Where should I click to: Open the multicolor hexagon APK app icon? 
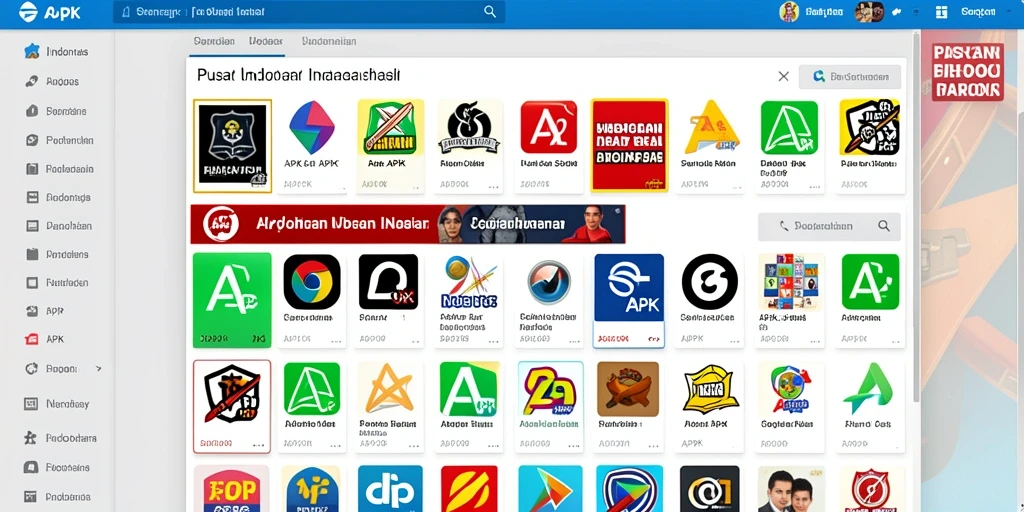(x=312, y=127)
